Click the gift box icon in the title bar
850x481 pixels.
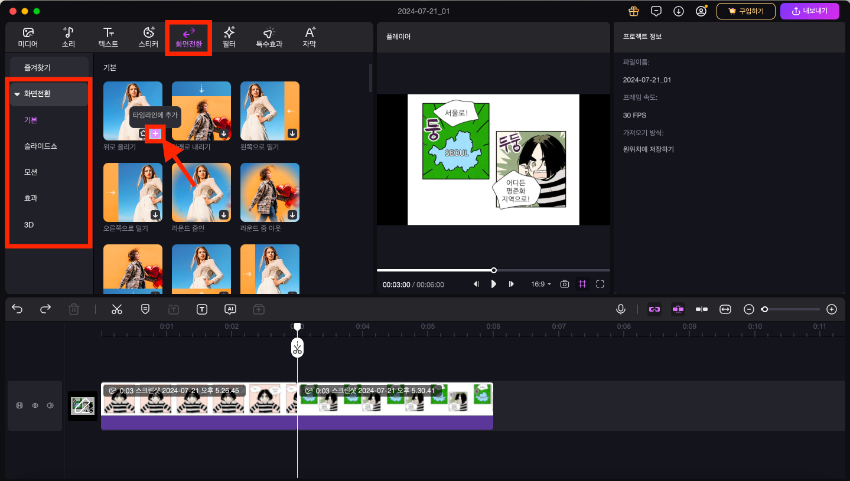(x=633, y=11)
